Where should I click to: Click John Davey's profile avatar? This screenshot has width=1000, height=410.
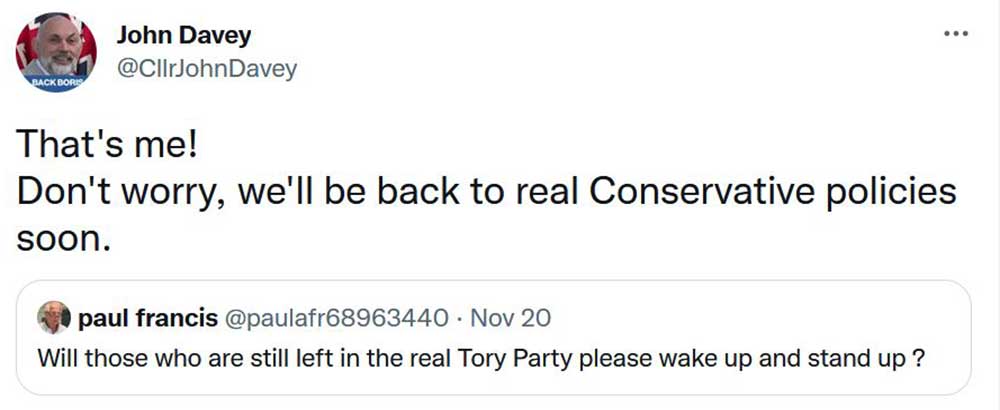(56, 53)
